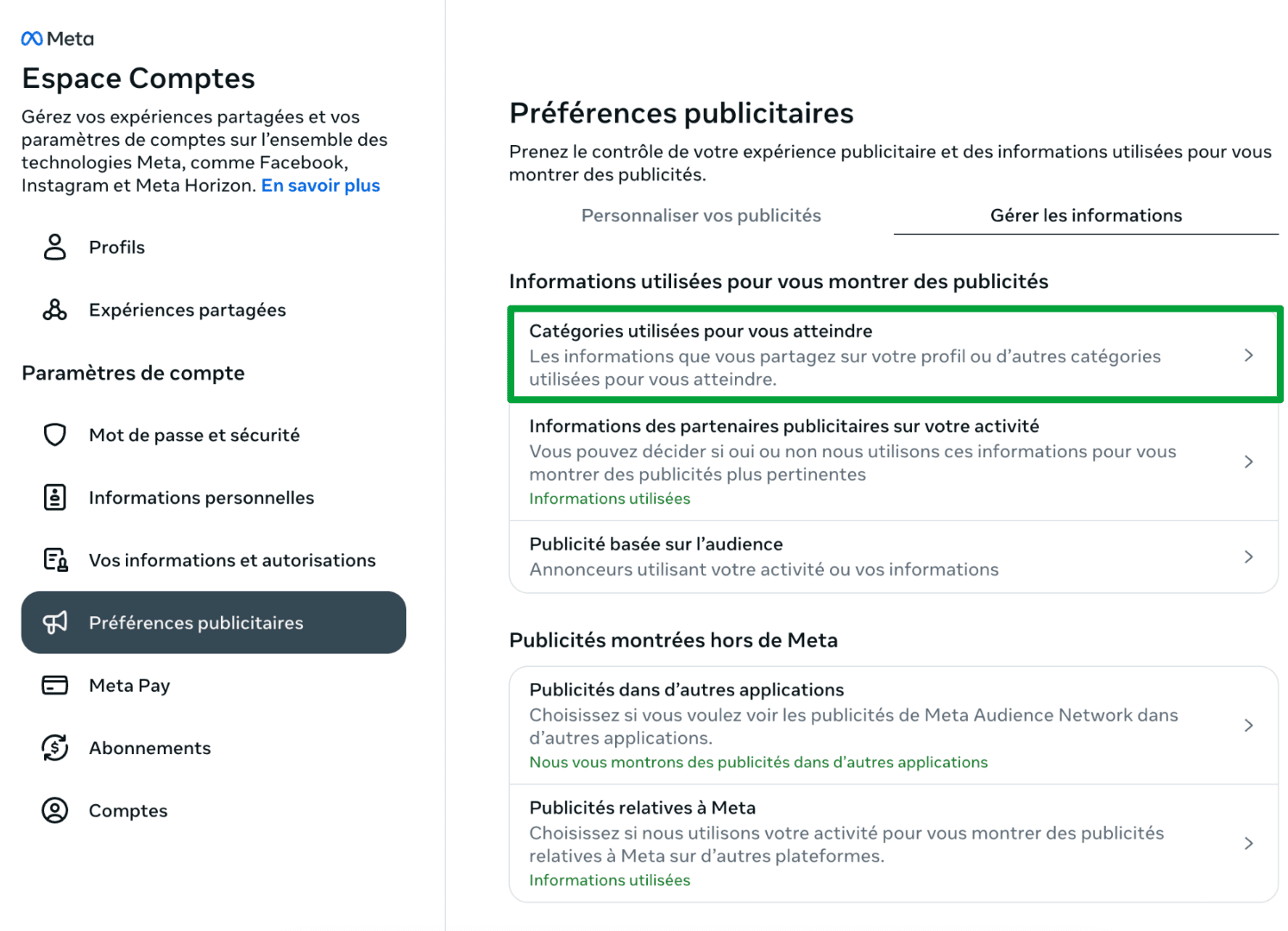Select the Expériences partagées icon
1288x931 pixels.
(x=55, y=310)
